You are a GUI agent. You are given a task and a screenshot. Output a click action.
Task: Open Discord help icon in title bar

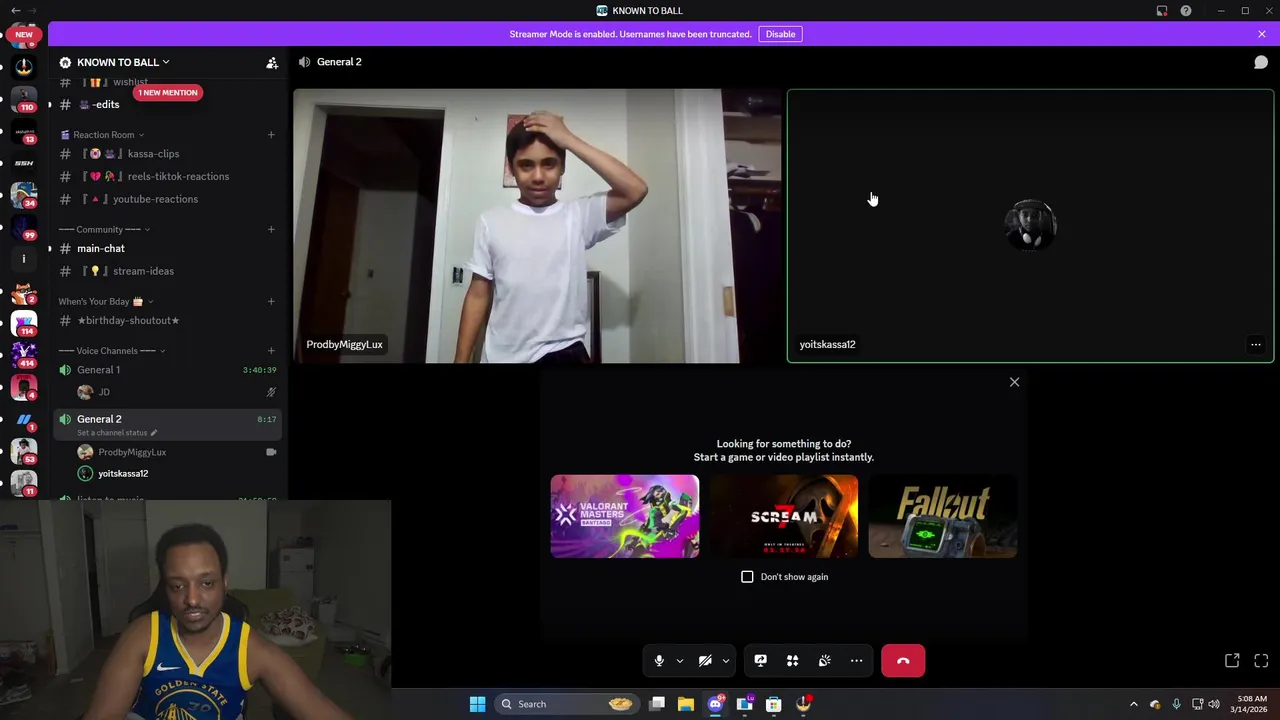click(x=1186, y=11)
